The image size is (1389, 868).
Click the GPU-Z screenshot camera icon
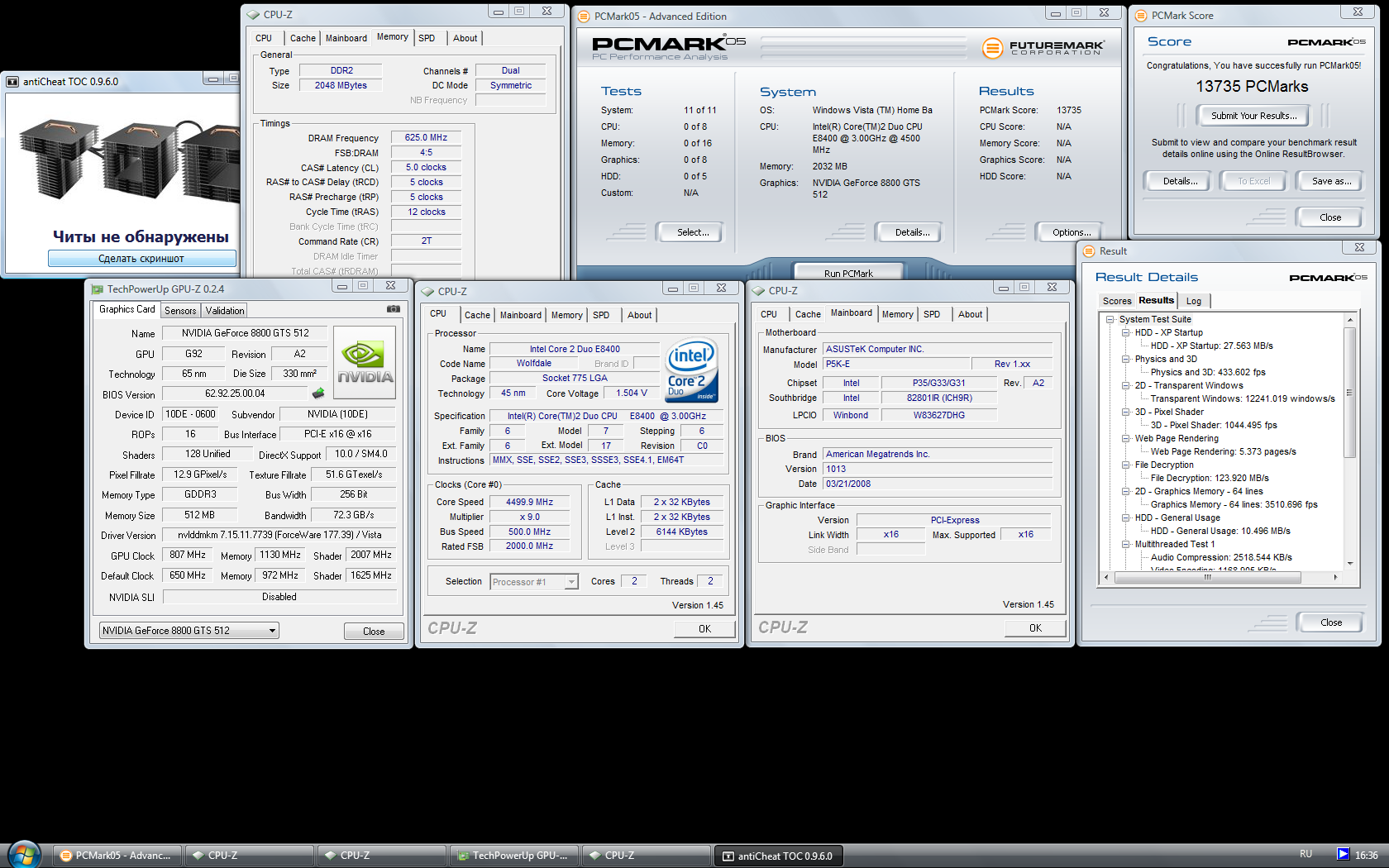394,309
